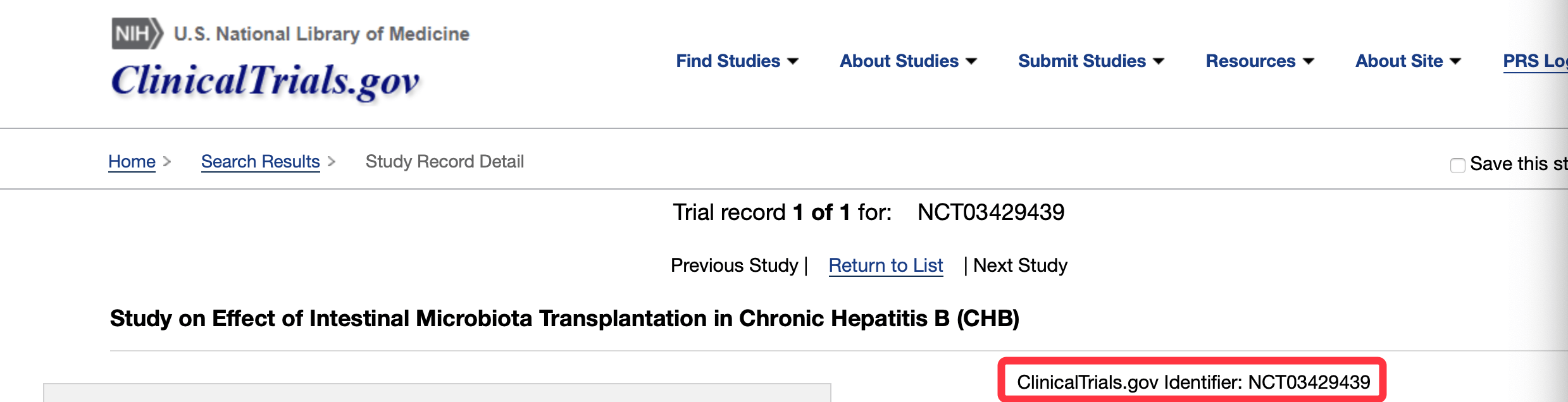Expand the Find Studies dropdown
The height and width of the screenshot is (402, 1568).
coord(737,61)
